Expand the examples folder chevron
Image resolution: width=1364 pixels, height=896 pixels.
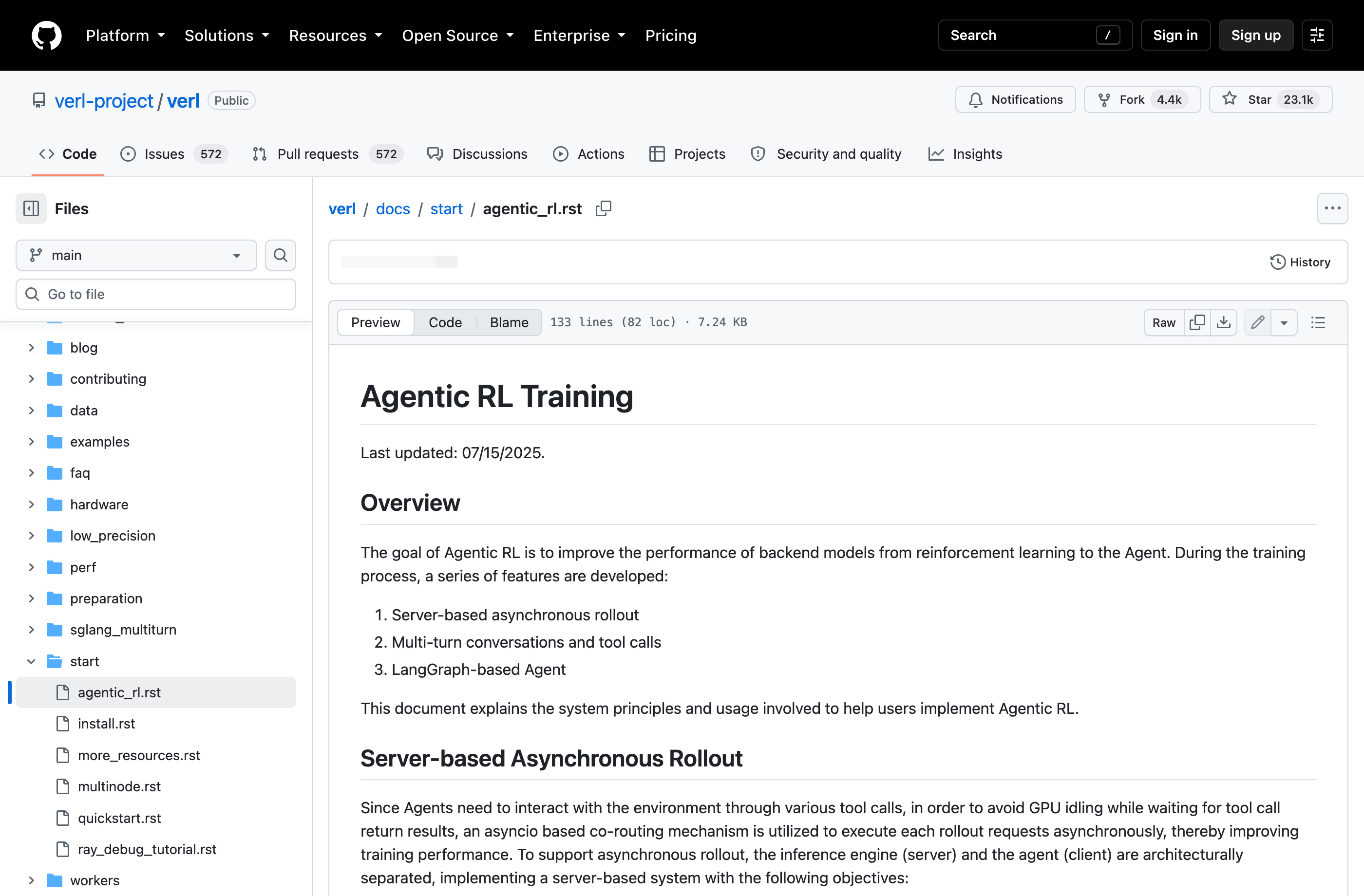pyautogui.click(x=32, y=442)
